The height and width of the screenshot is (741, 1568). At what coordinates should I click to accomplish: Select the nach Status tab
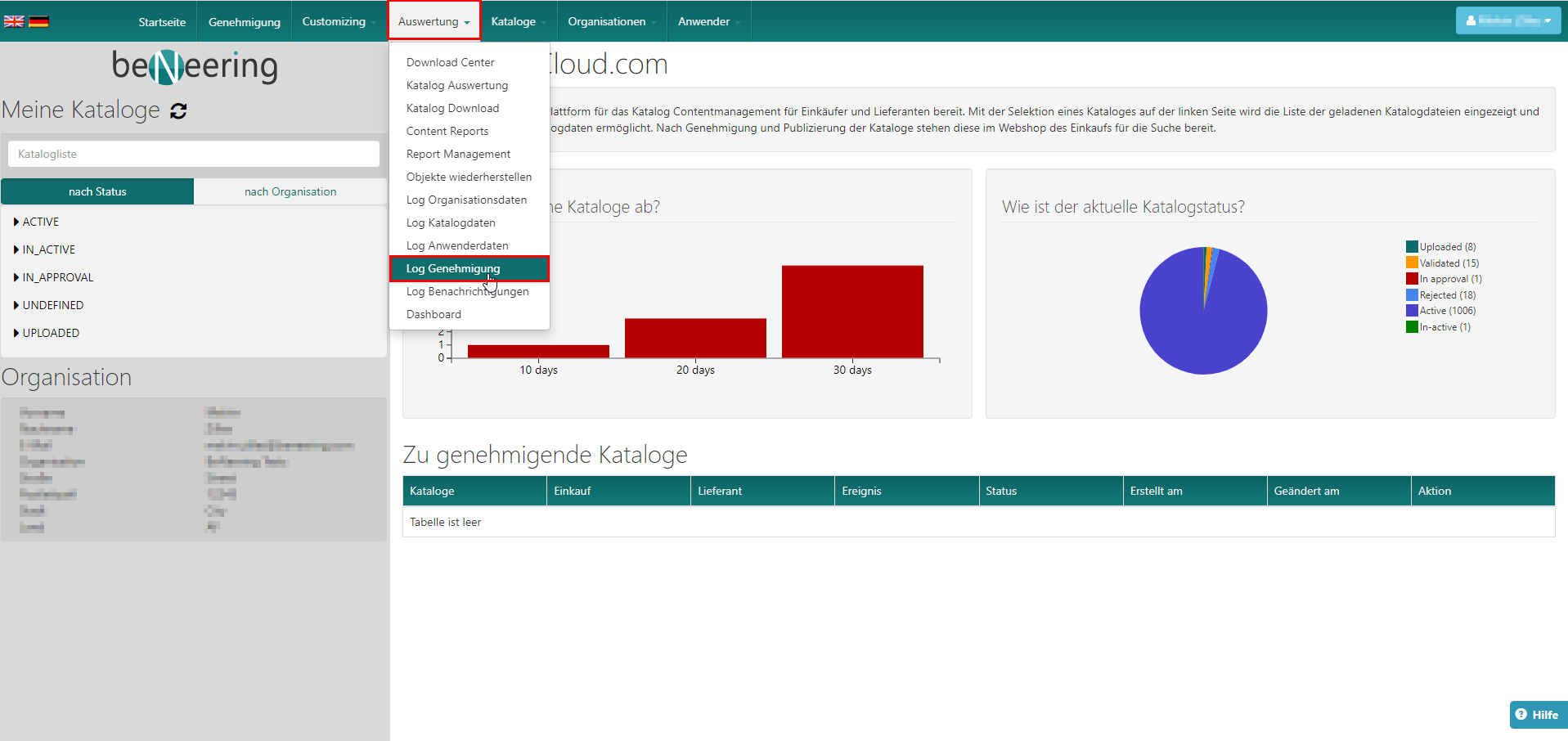(x=97, y=191)
